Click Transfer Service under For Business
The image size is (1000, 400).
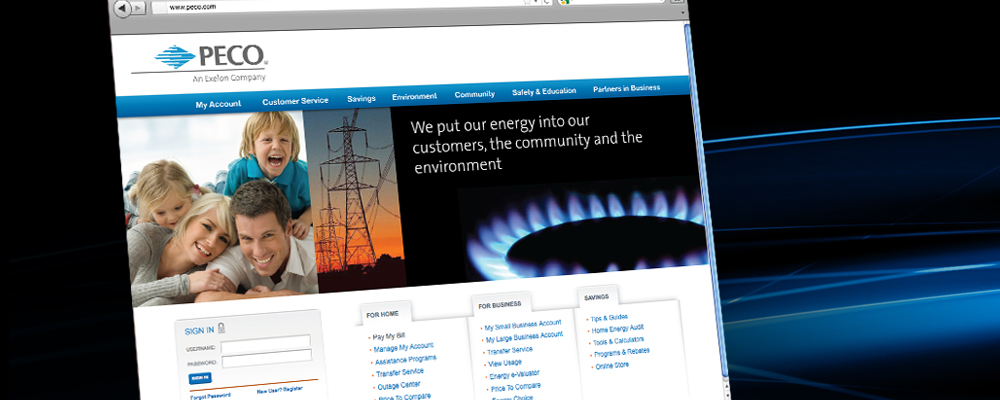(x=510, y=351)
